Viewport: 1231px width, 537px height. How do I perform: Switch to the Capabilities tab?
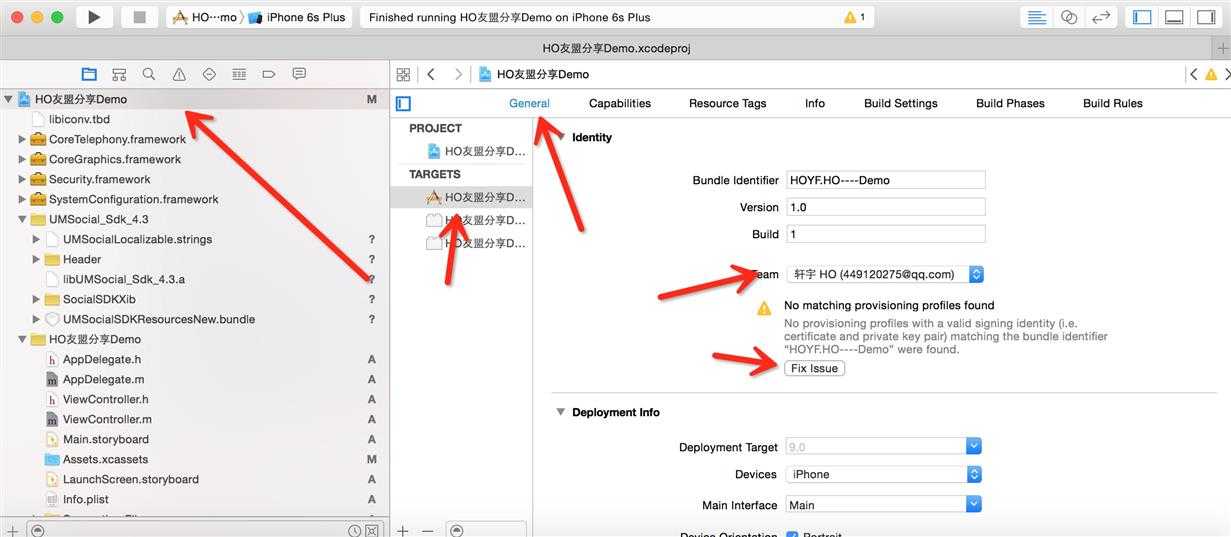point(620,103)
